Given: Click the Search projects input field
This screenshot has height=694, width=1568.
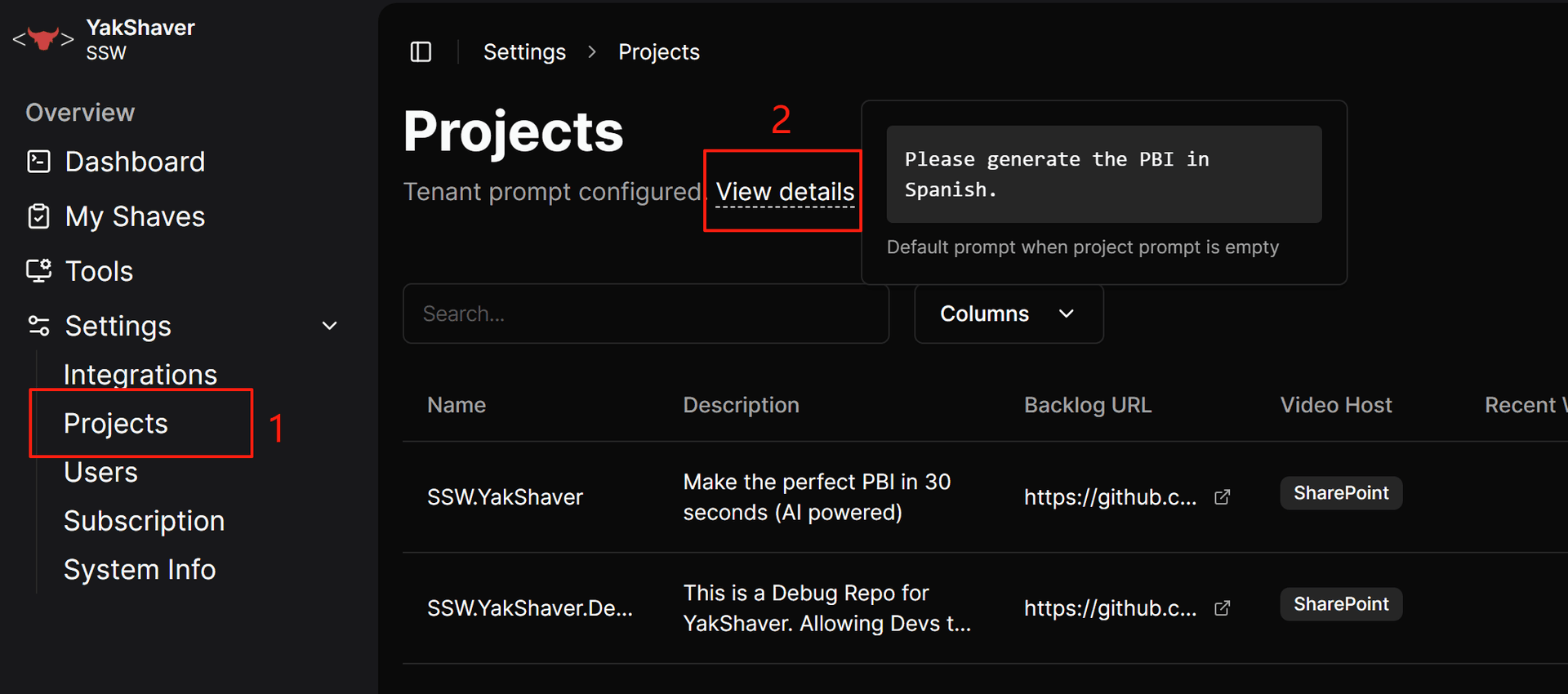Looking at the screenshot, I should pos(646,314).
